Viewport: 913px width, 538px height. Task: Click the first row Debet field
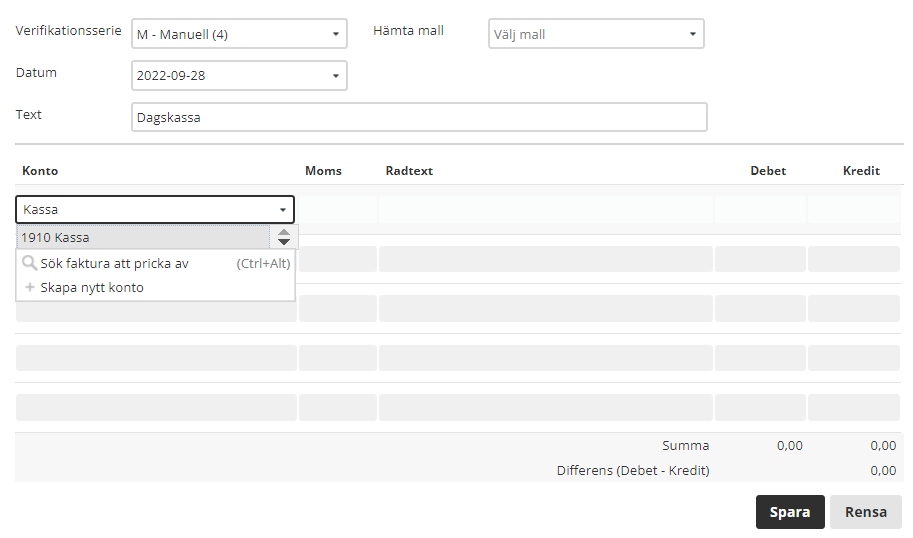(x=760, y=210)
